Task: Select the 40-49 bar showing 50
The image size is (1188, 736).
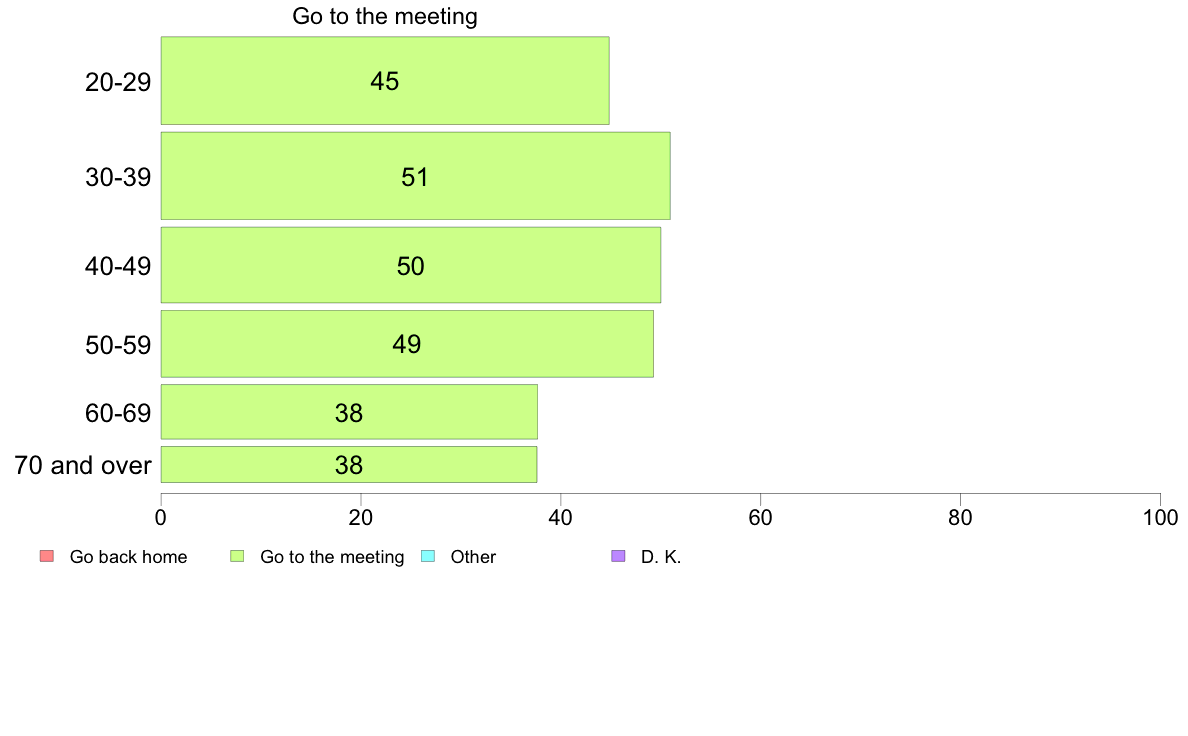Action: click(x=411, y=265)
